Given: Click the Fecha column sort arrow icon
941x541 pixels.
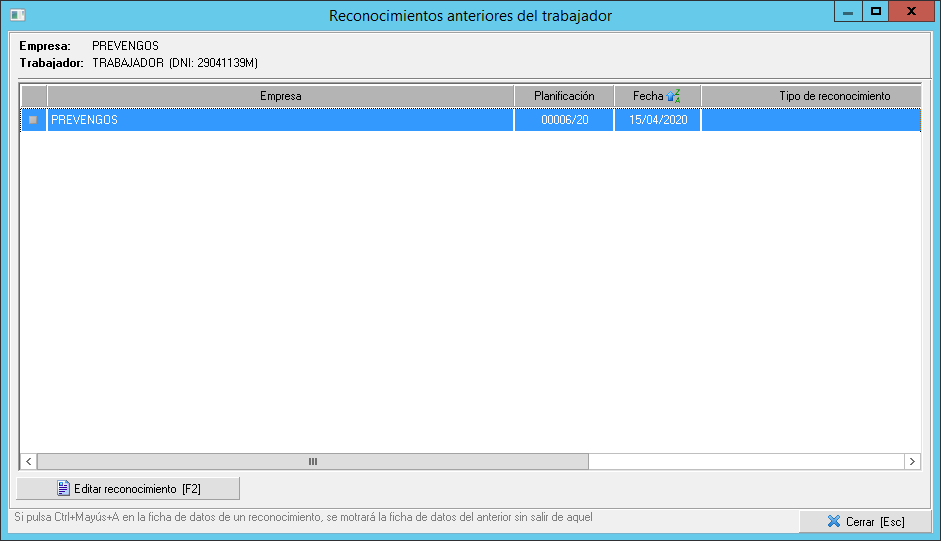Looking at the screenshot, I should [673, 96].
